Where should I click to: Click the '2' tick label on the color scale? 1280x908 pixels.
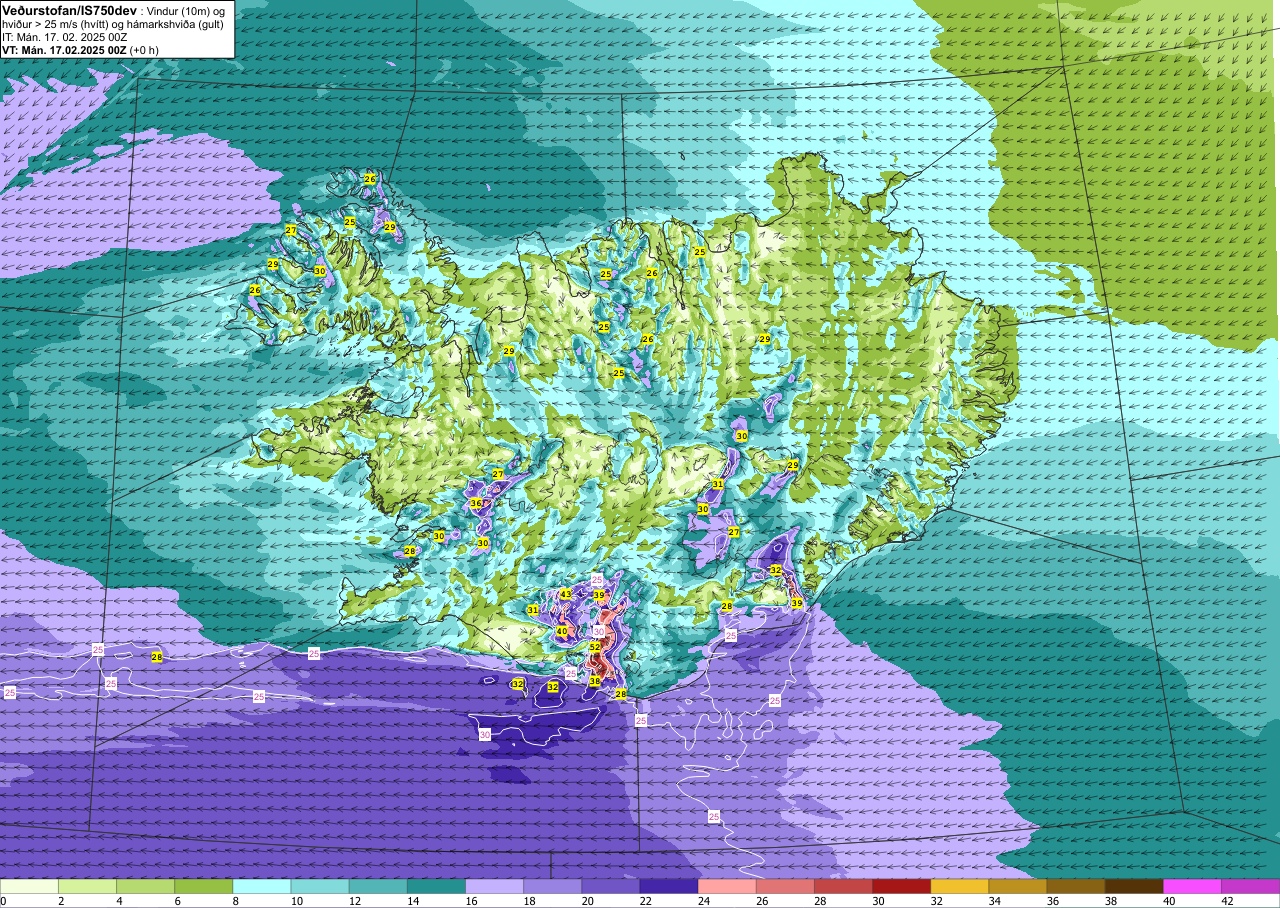59,901
